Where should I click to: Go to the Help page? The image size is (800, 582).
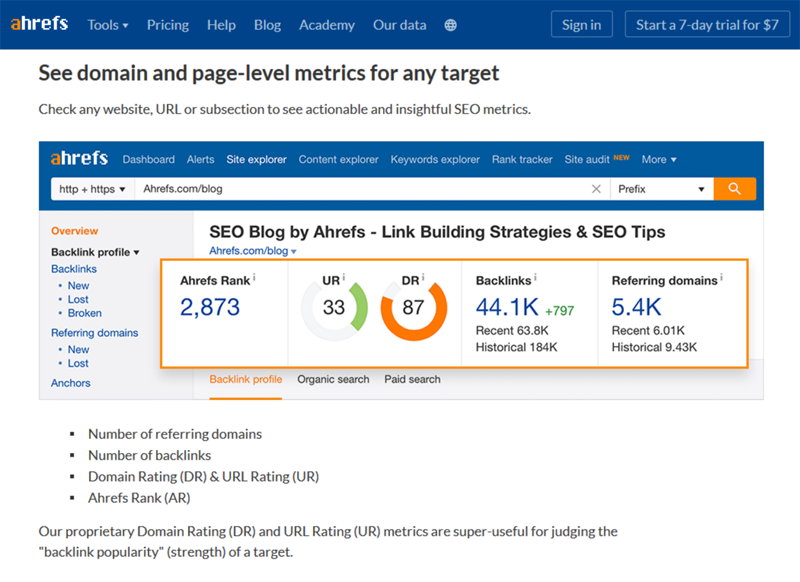221,25
